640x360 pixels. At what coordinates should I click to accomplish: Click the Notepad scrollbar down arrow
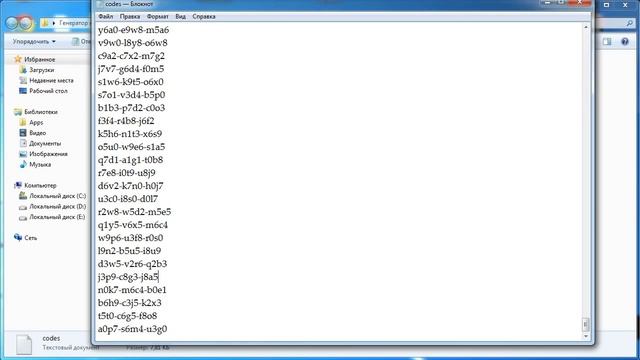[x=586, y=336]
